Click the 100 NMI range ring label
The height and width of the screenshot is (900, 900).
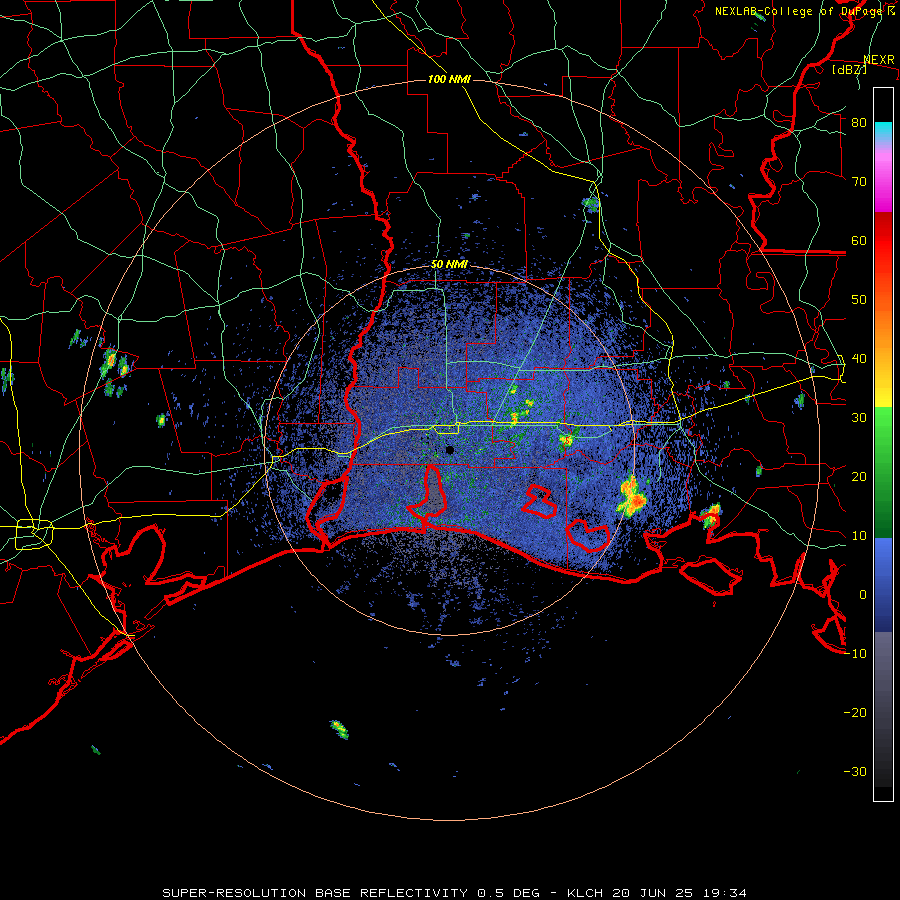[449, 79]
